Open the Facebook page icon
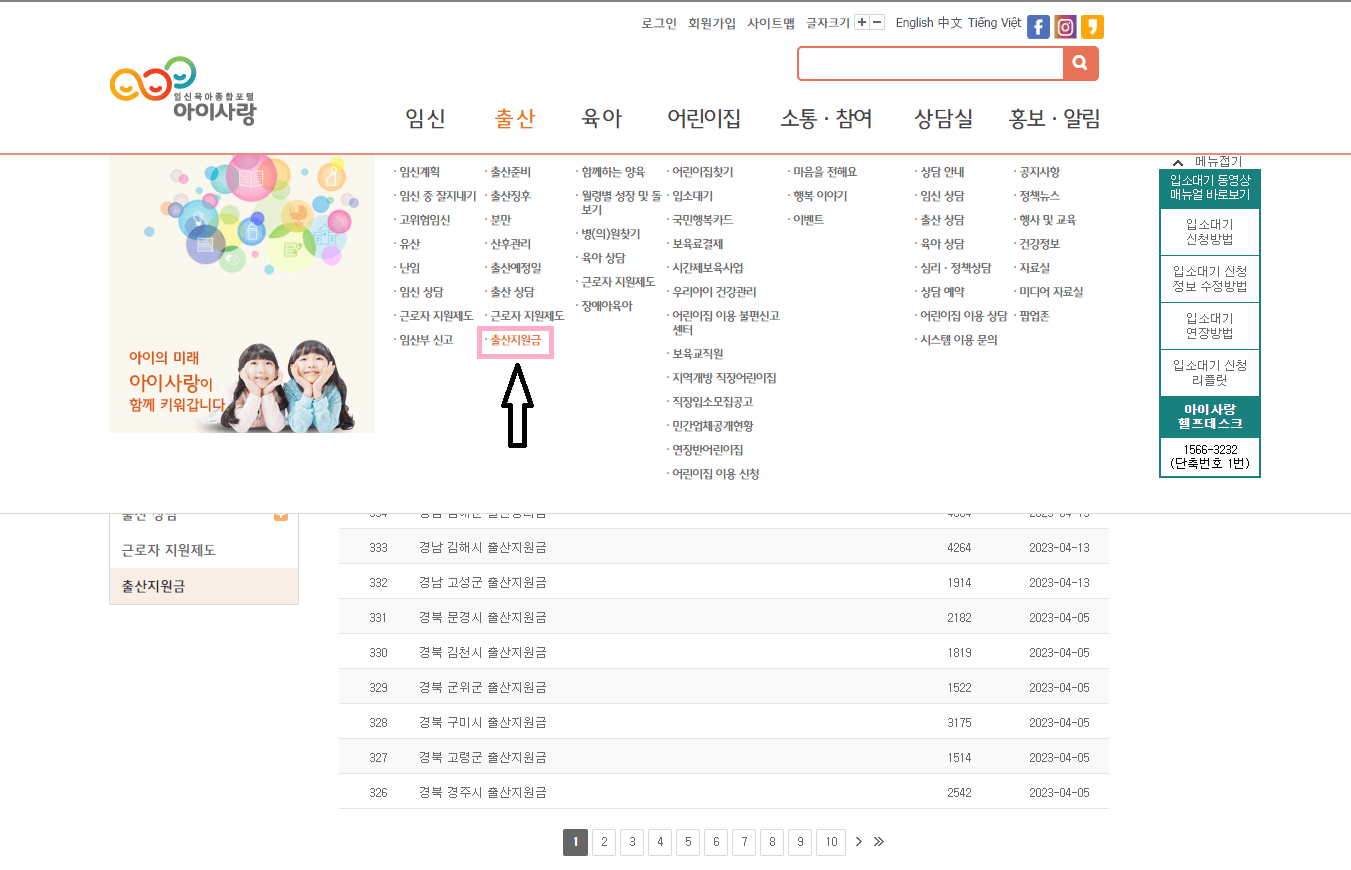1351x870 pixels. (1038, 27)
